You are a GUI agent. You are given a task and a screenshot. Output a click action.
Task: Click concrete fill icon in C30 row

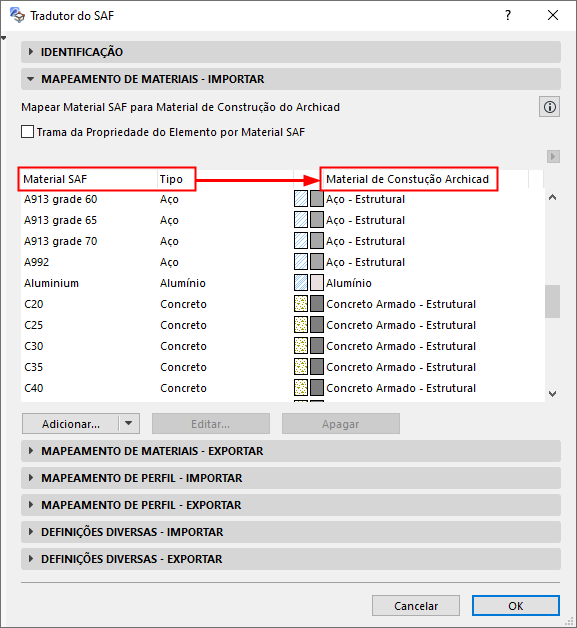[301, 346]
